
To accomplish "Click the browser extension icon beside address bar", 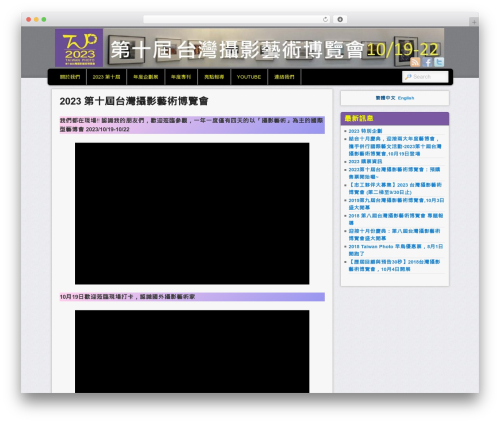I will click(x=340, y=19).
